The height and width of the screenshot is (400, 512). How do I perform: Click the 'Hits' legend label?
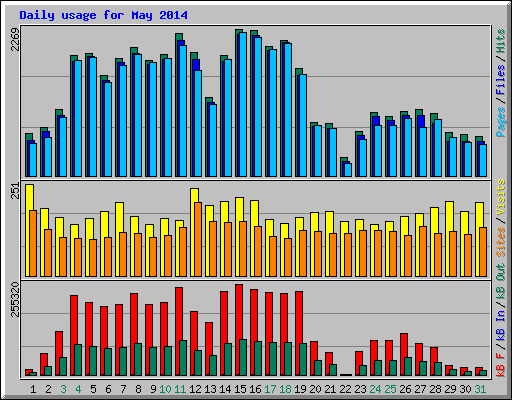(500, 41)
